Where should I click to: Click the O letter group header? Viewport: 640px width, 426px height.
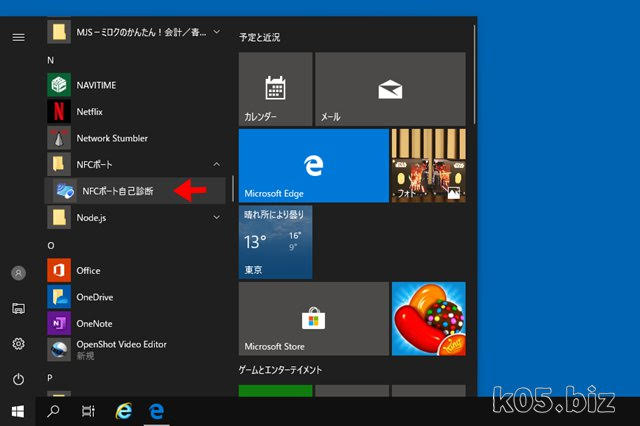pyautogui.click(x=51, y=246)
